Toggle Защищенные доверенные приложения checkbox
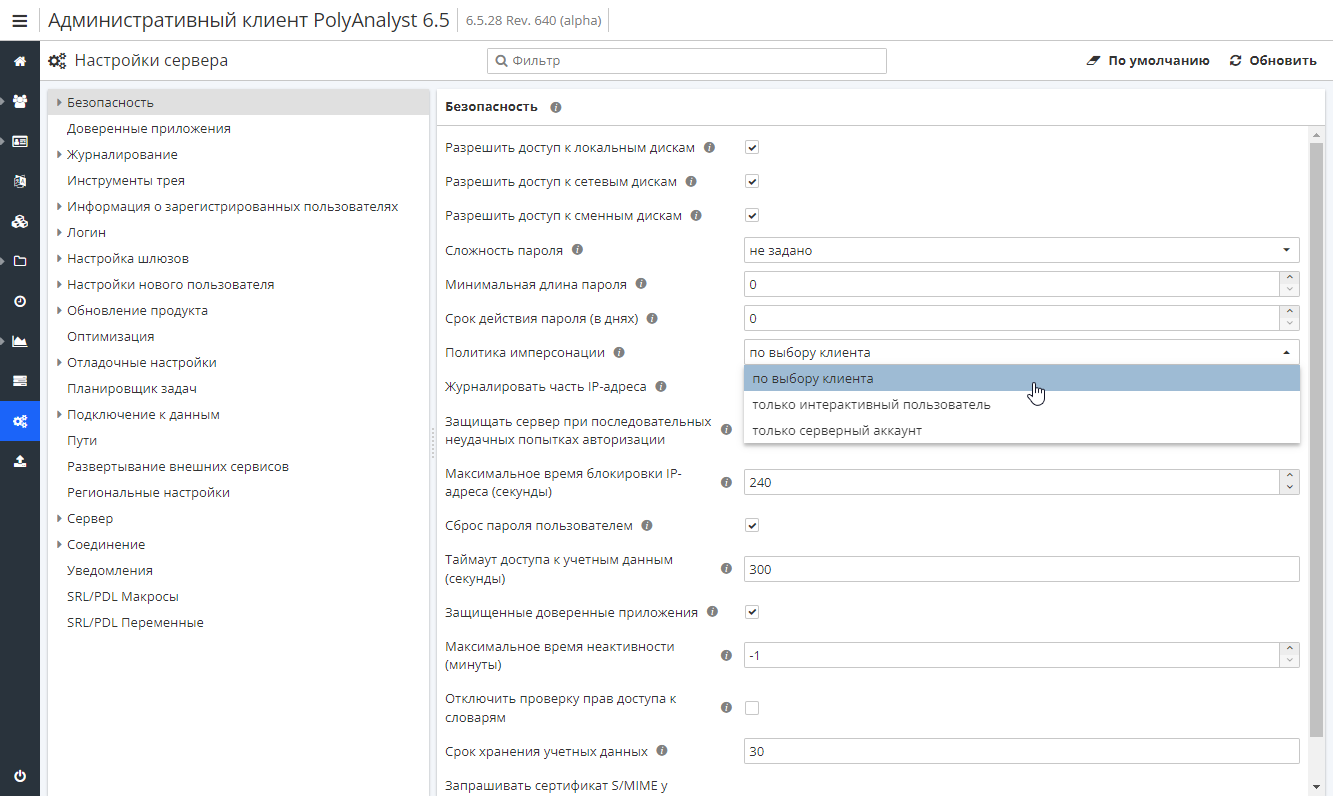Screen dimensions: 1333x796 pyautogui.click(x=752, y=611)
